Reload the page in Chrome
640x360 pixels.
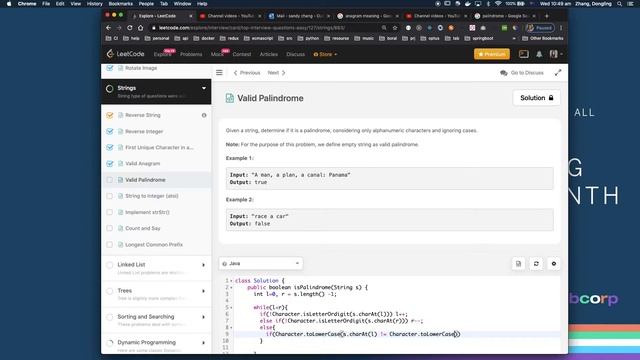(129, 28)
